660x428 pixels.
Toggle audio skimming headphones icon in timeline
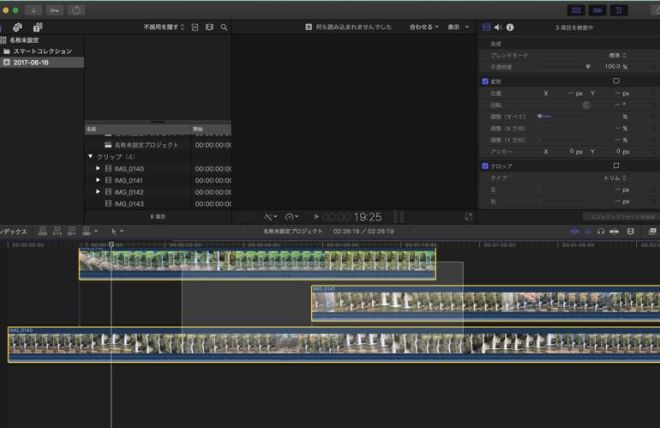(600, 231)
